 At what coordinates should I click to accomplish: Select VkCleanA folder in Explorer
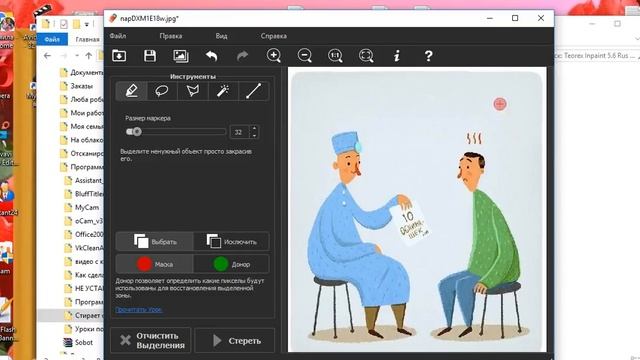[x=84, y=248]
